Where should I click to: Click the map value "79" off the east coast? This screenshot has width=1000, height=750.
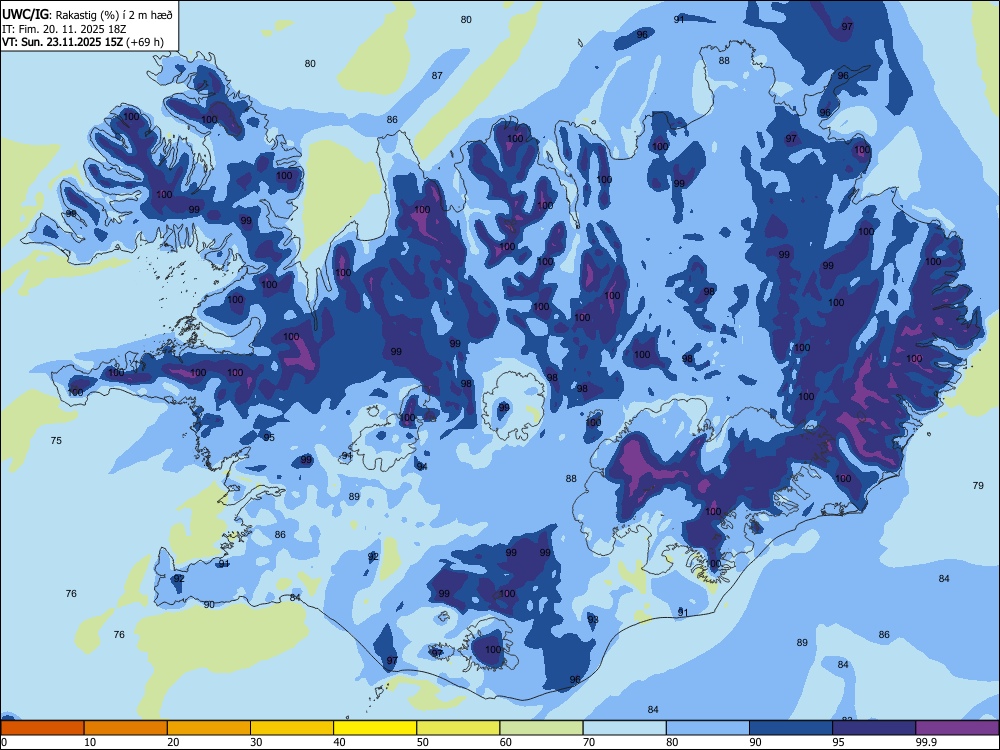(978, 485)
